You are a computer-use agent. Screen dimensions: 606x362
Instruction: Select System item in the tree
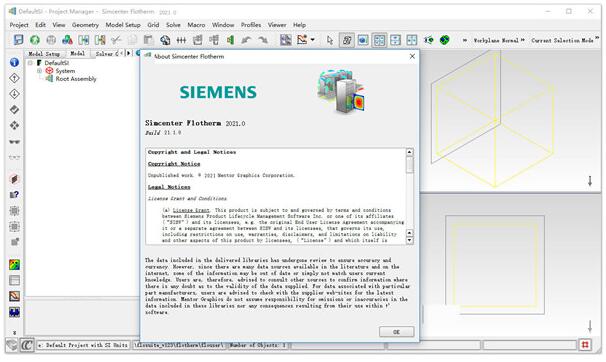65,71
